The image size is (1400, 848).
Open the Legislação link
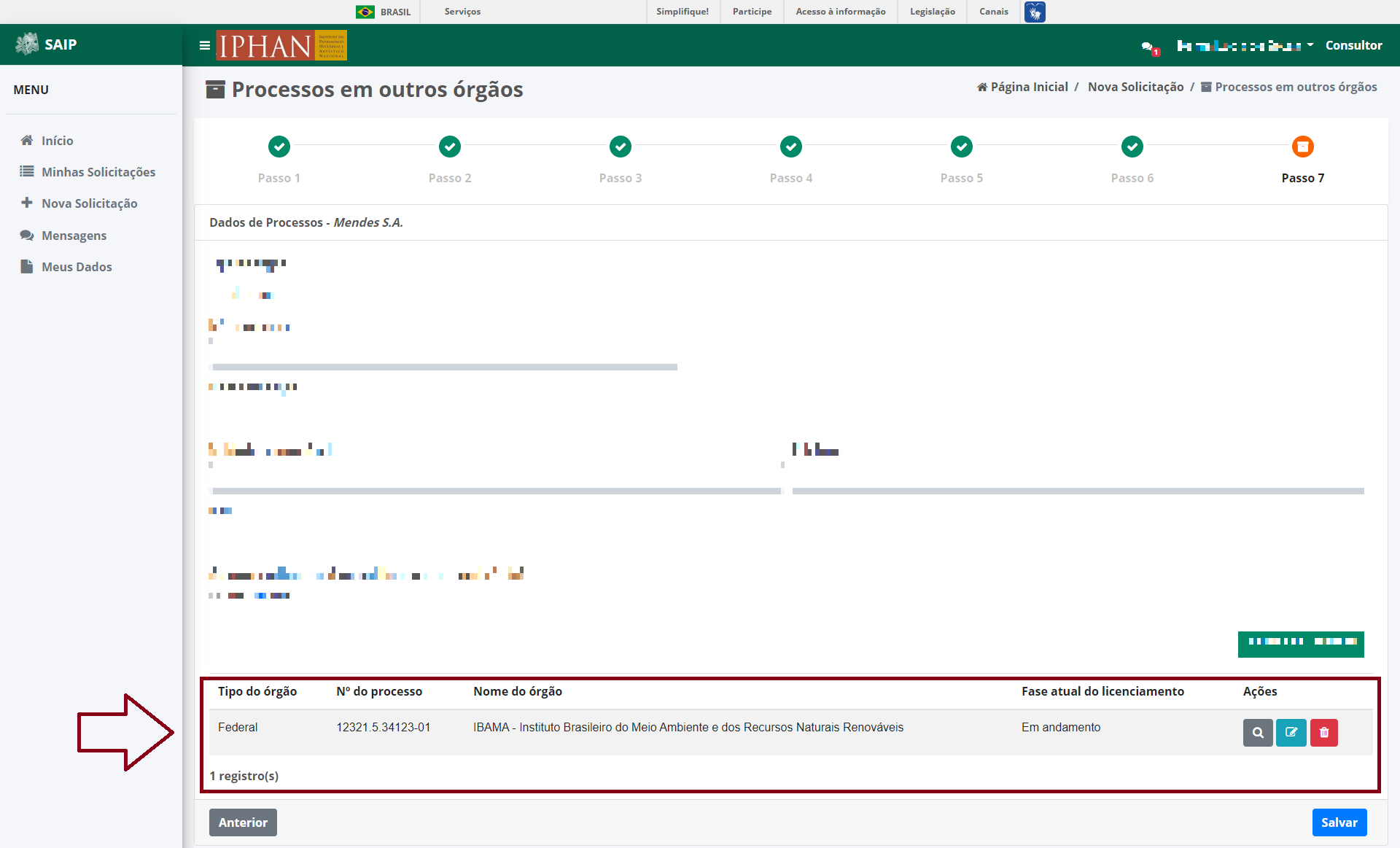[933, 12]
